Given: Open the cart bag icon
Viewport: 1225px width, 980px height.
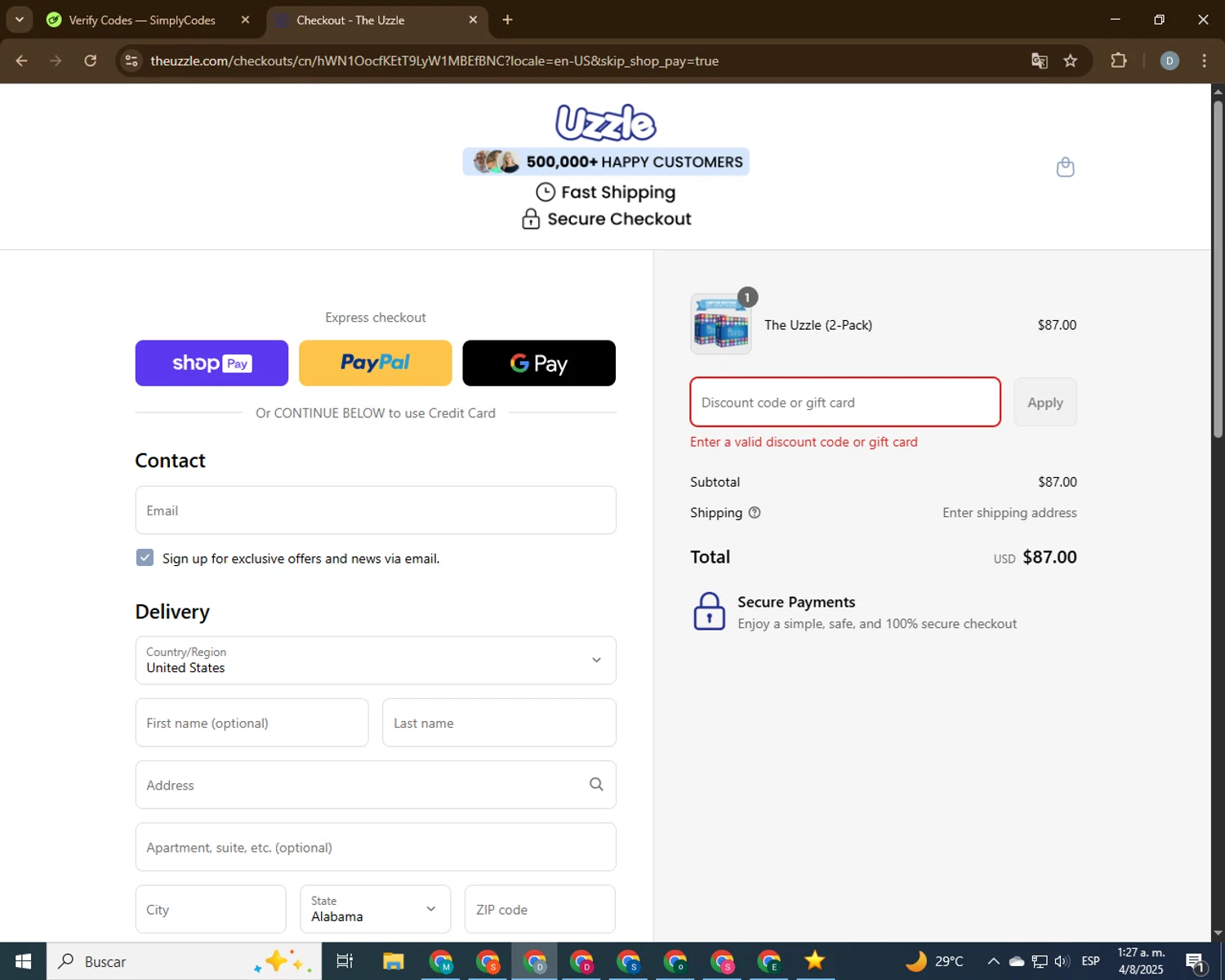Looking at the screenshot, I should click(x=1065, y=167).
